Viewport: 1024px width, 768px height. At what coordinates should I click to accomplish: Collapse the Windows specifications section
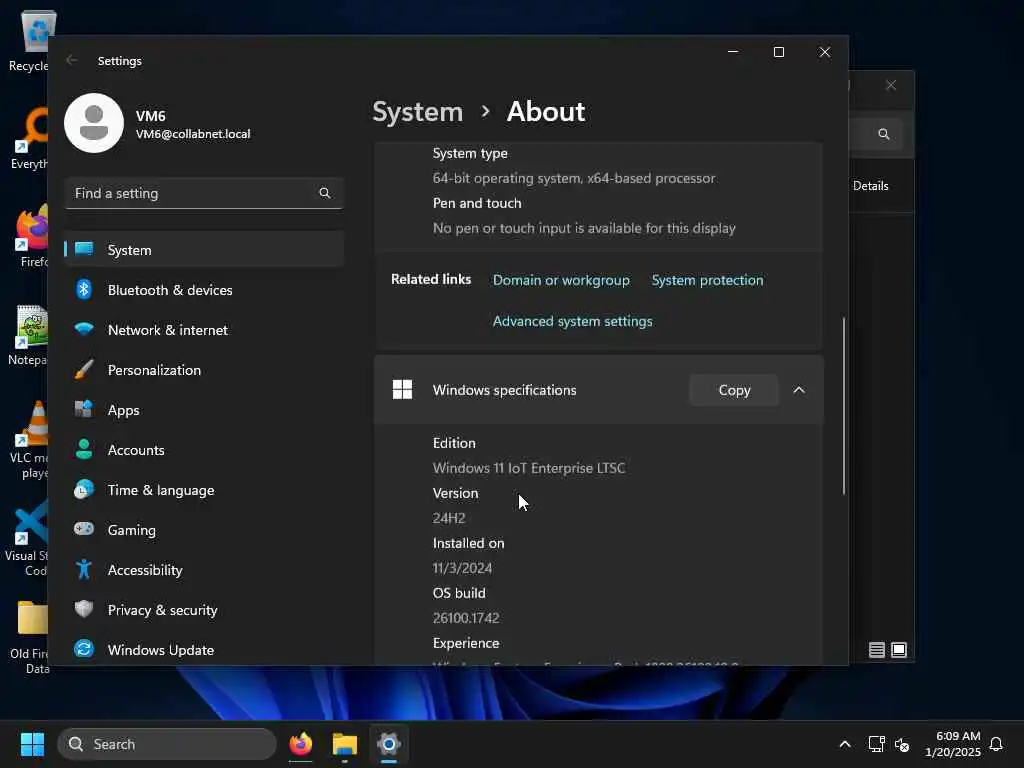point(799,390)
